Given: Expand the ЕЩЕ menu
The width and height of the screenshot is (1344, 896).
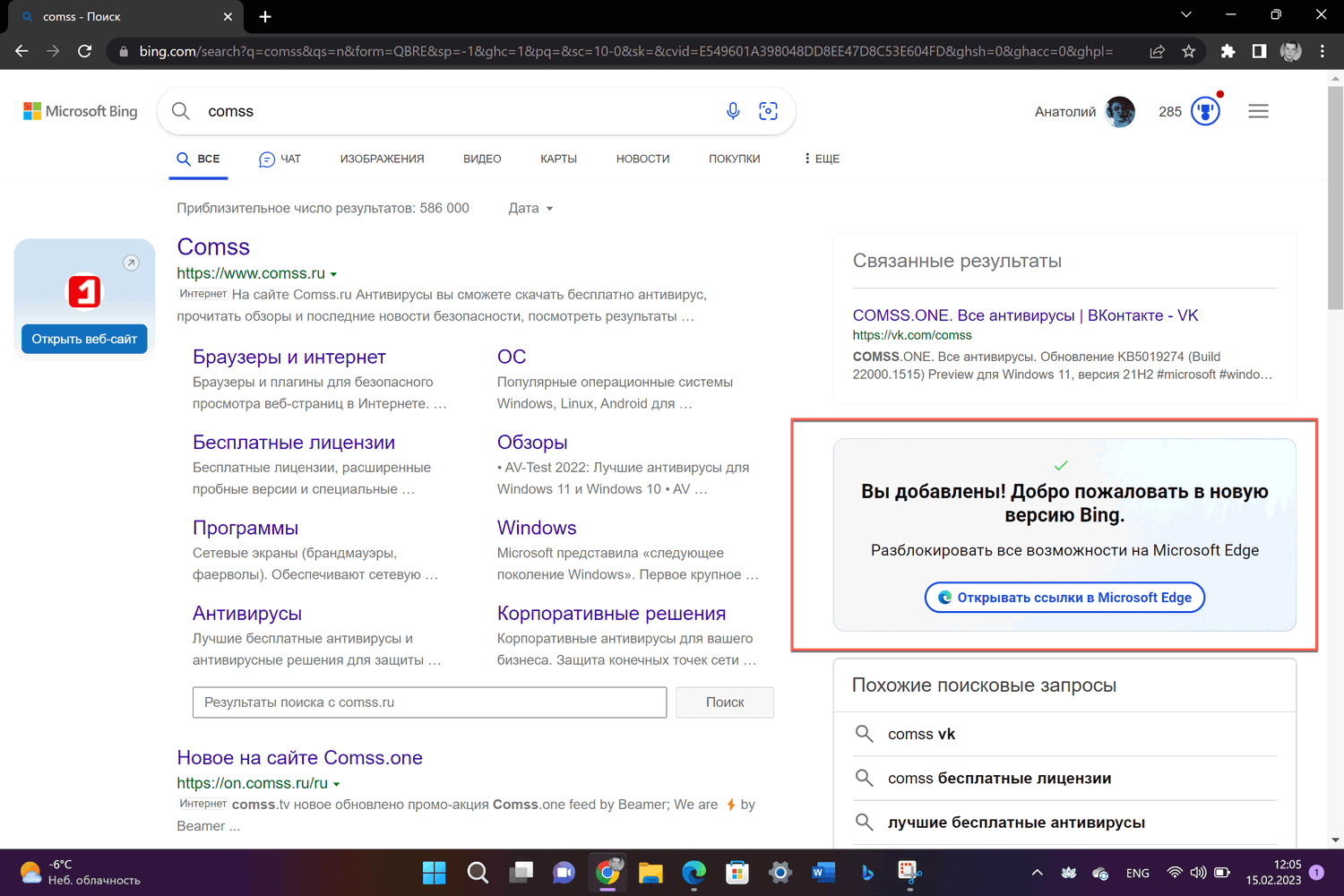Looking at the screenshot, I should tap(822, 159).
